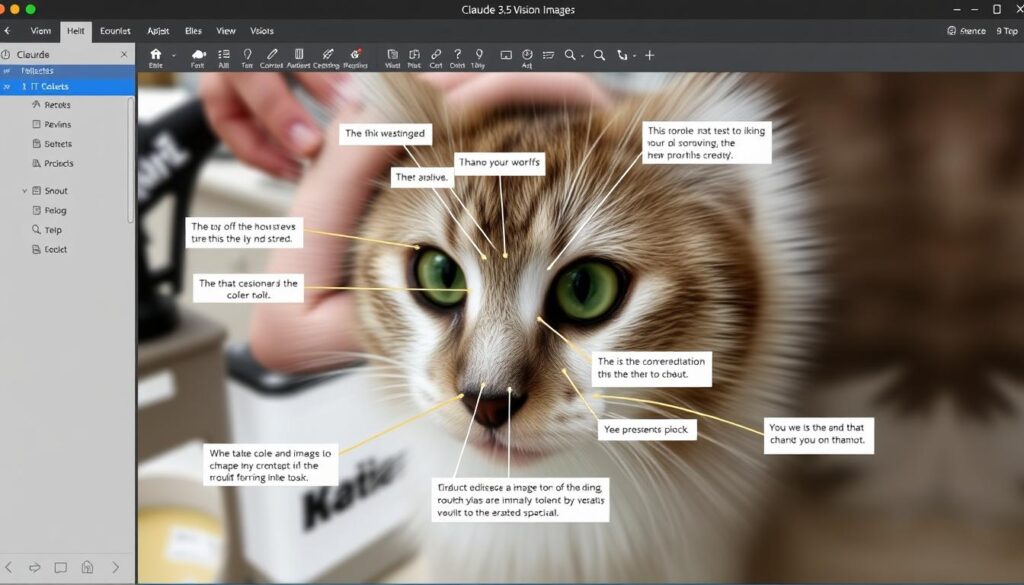Expand the Snout sidebar group
Screen dimensions: 1024x585
coord(24,191)
